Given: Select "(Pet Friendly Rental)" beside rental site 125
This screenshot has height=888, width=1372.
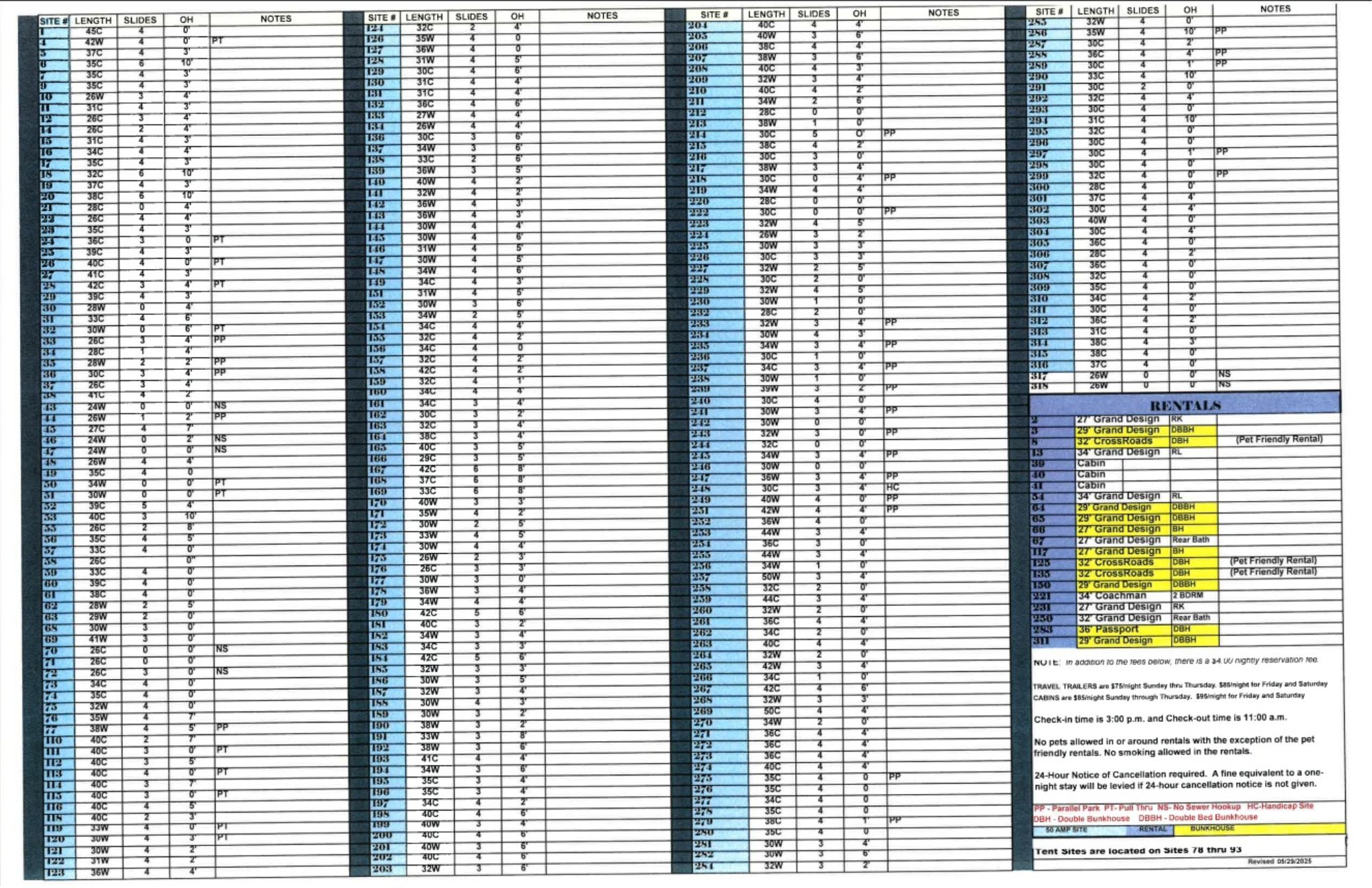Looking at the screenshot, I should coord(1273,561).
